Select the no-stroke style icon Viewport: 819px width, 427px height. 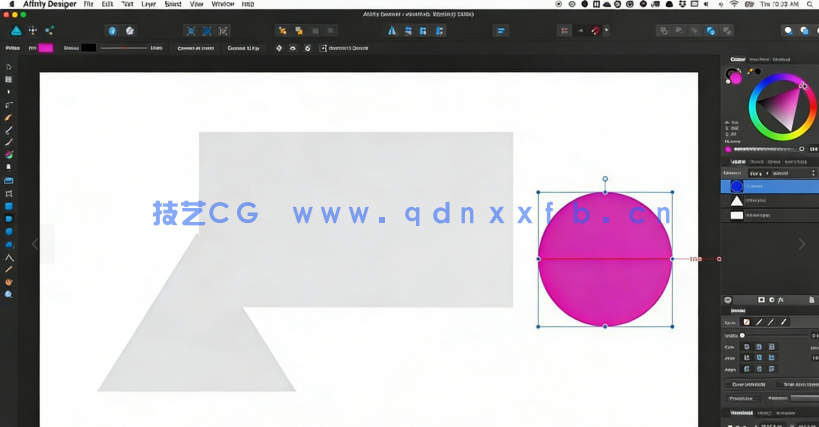(x=746, y=322)
